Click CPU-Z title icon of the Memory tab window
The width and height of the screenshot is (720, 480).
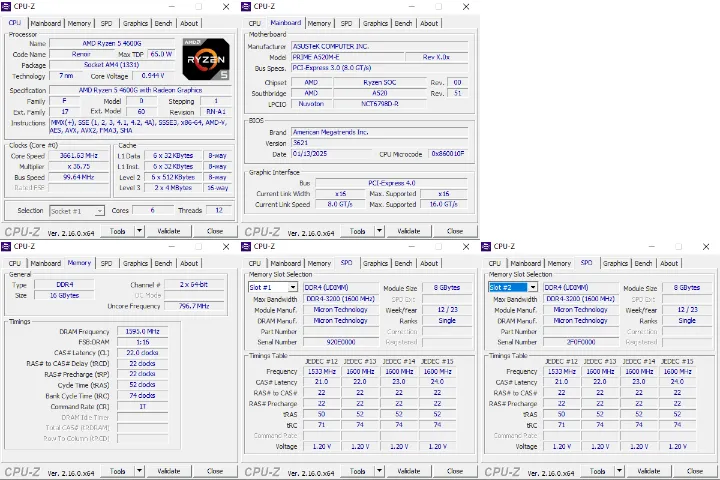click(x=7, y=246)
